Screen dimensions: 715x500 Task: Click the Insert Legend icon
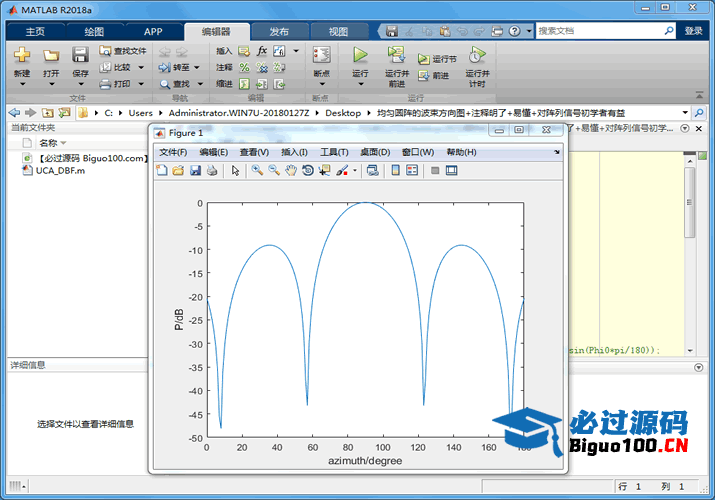tap(412, 171)
